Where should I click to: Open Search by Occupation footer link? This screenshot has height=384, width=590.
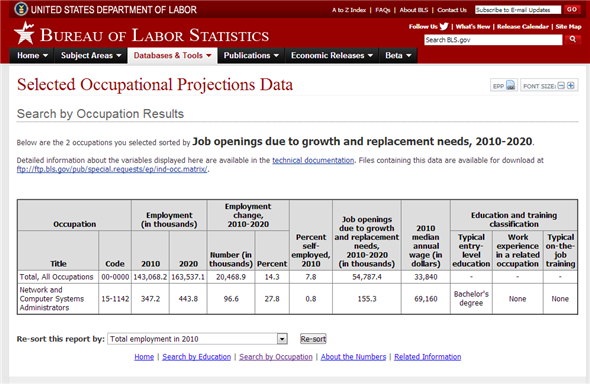click(x=276, y=357)
